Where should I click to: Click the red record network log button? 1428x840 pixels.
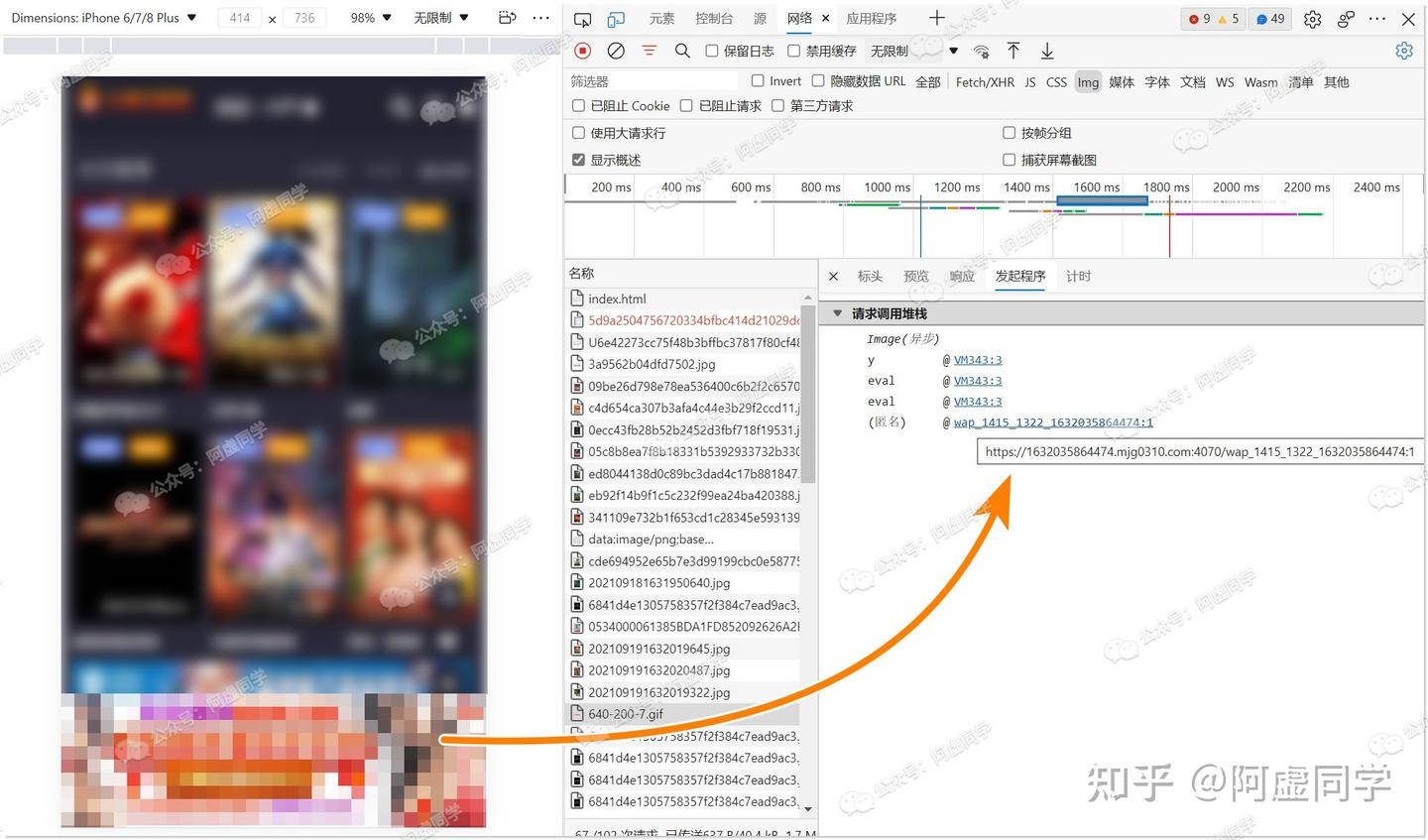tap(583, 51)
